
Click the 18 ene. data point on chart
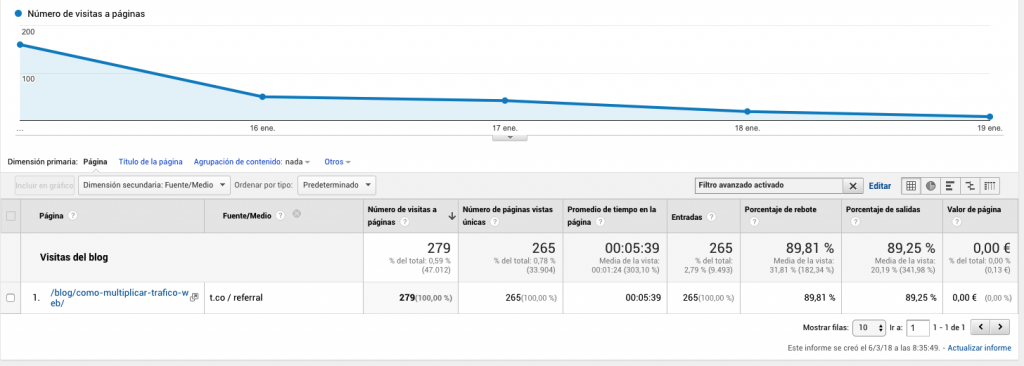tap(748, 112)
